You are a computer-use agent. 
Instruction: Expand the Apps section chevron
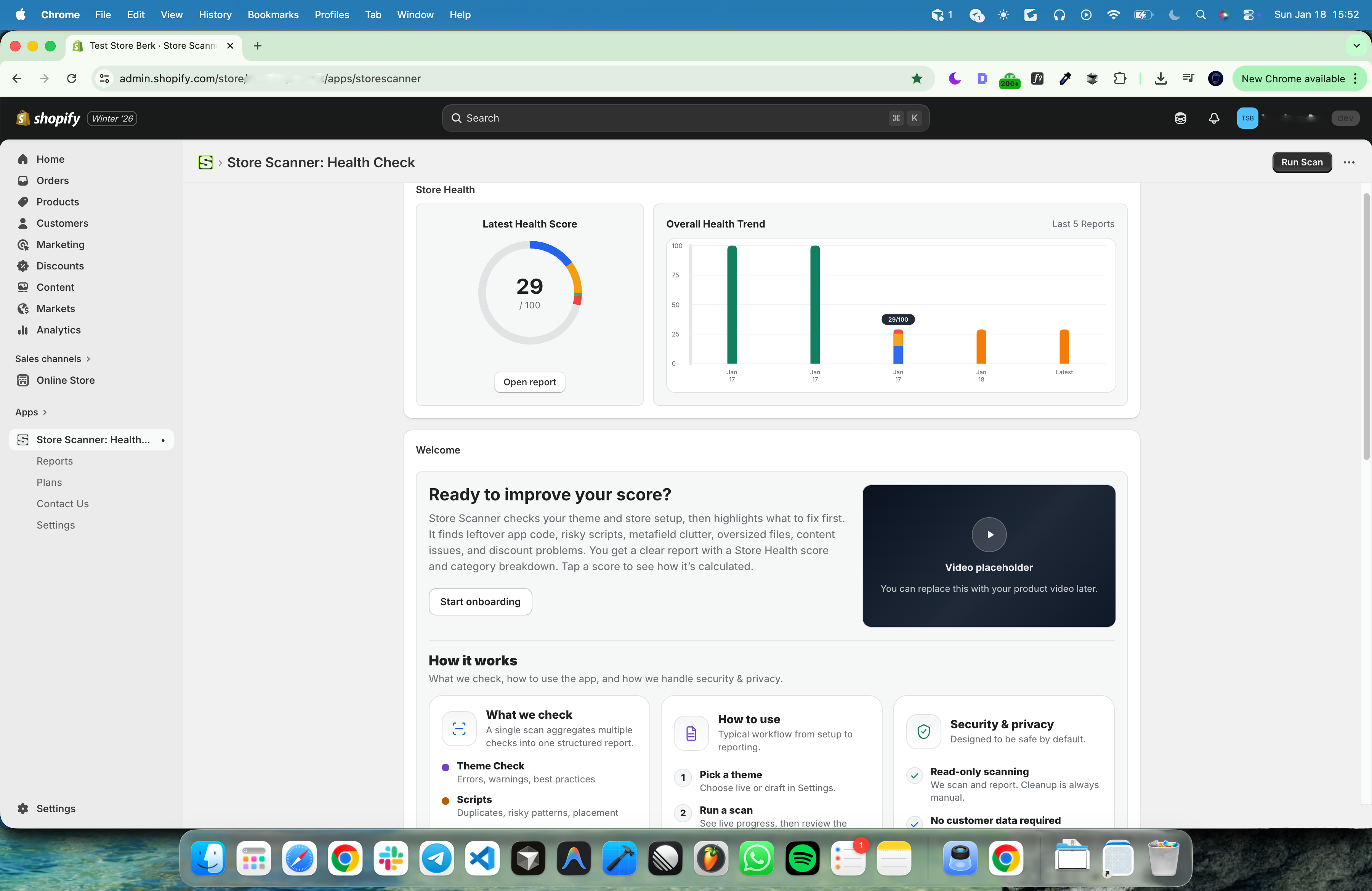(45, 412)
